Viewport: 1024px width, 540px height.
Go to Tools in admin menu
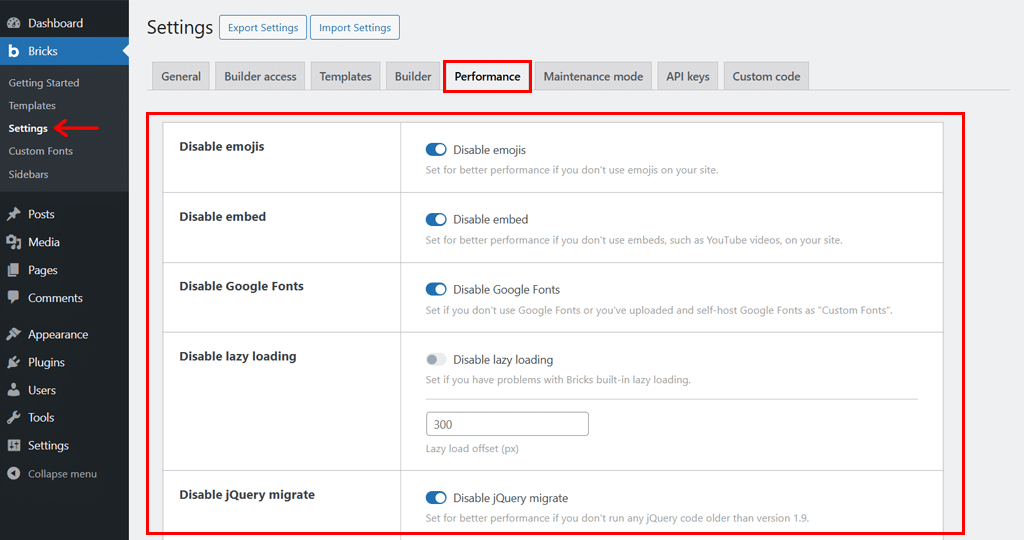coord(64,418)
